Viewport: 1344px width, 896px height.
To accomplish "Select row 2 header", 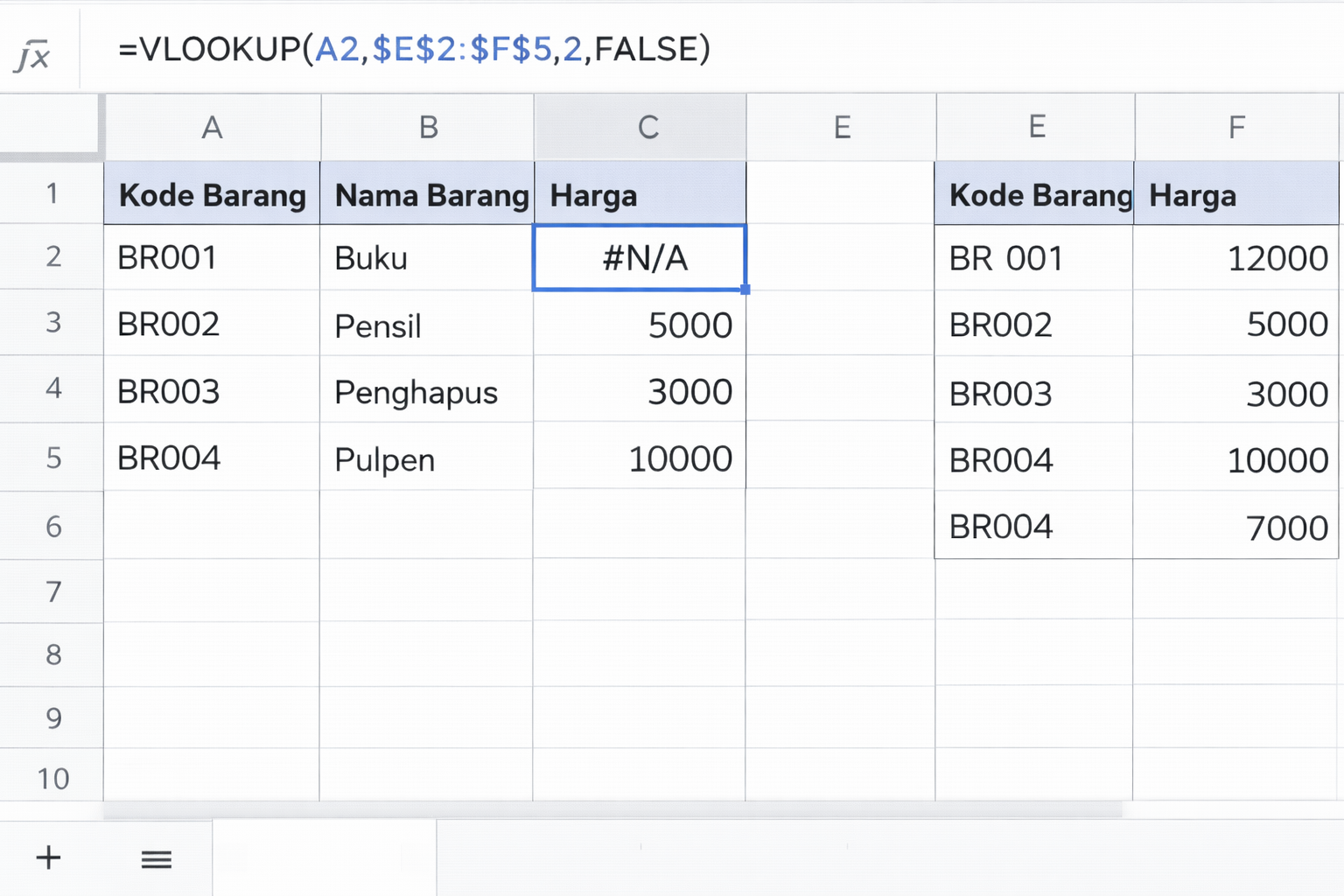I will (x=52, y=257).
